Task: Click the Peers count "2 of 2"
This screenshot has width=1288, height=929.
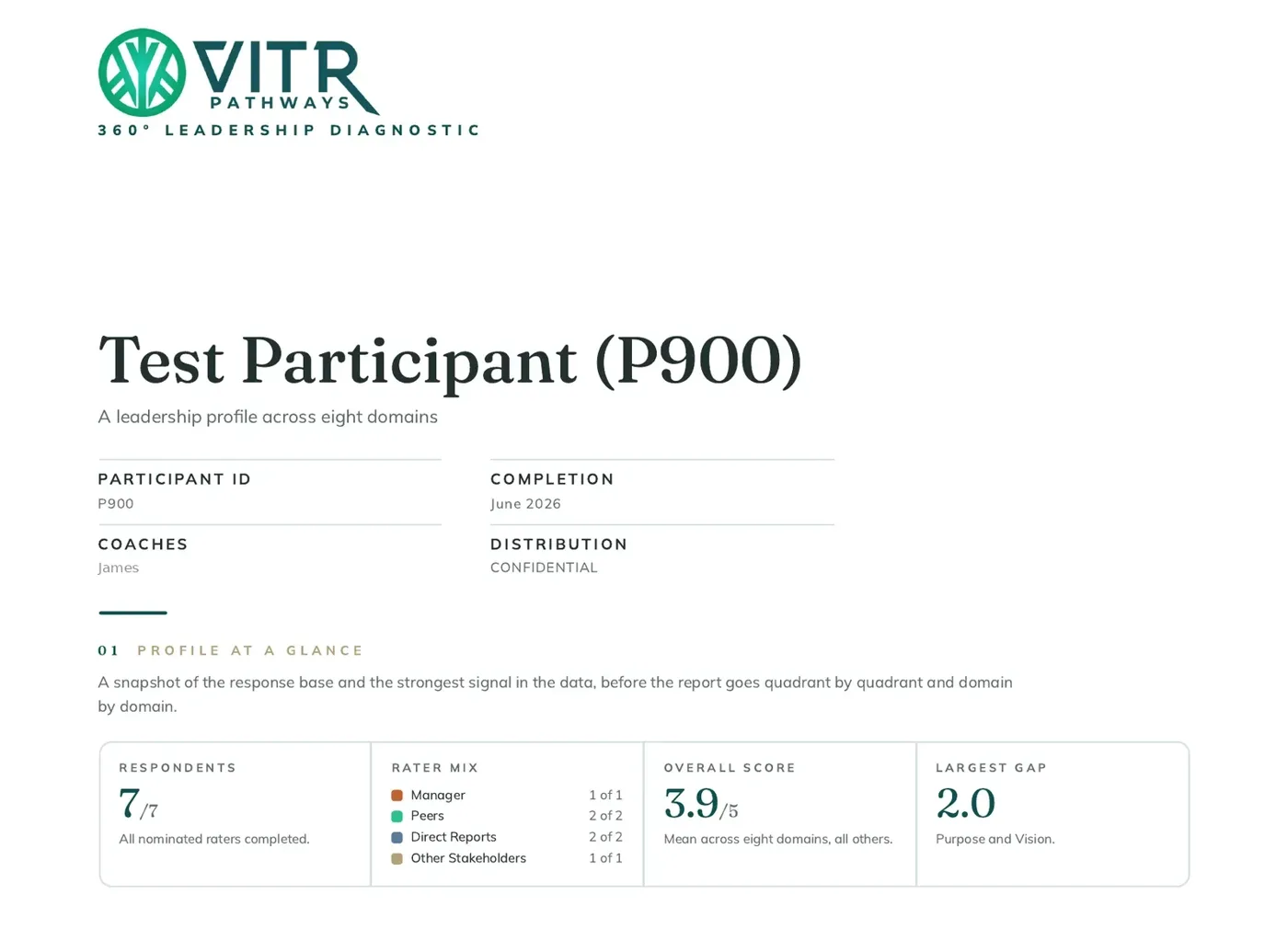Action: 605,816
